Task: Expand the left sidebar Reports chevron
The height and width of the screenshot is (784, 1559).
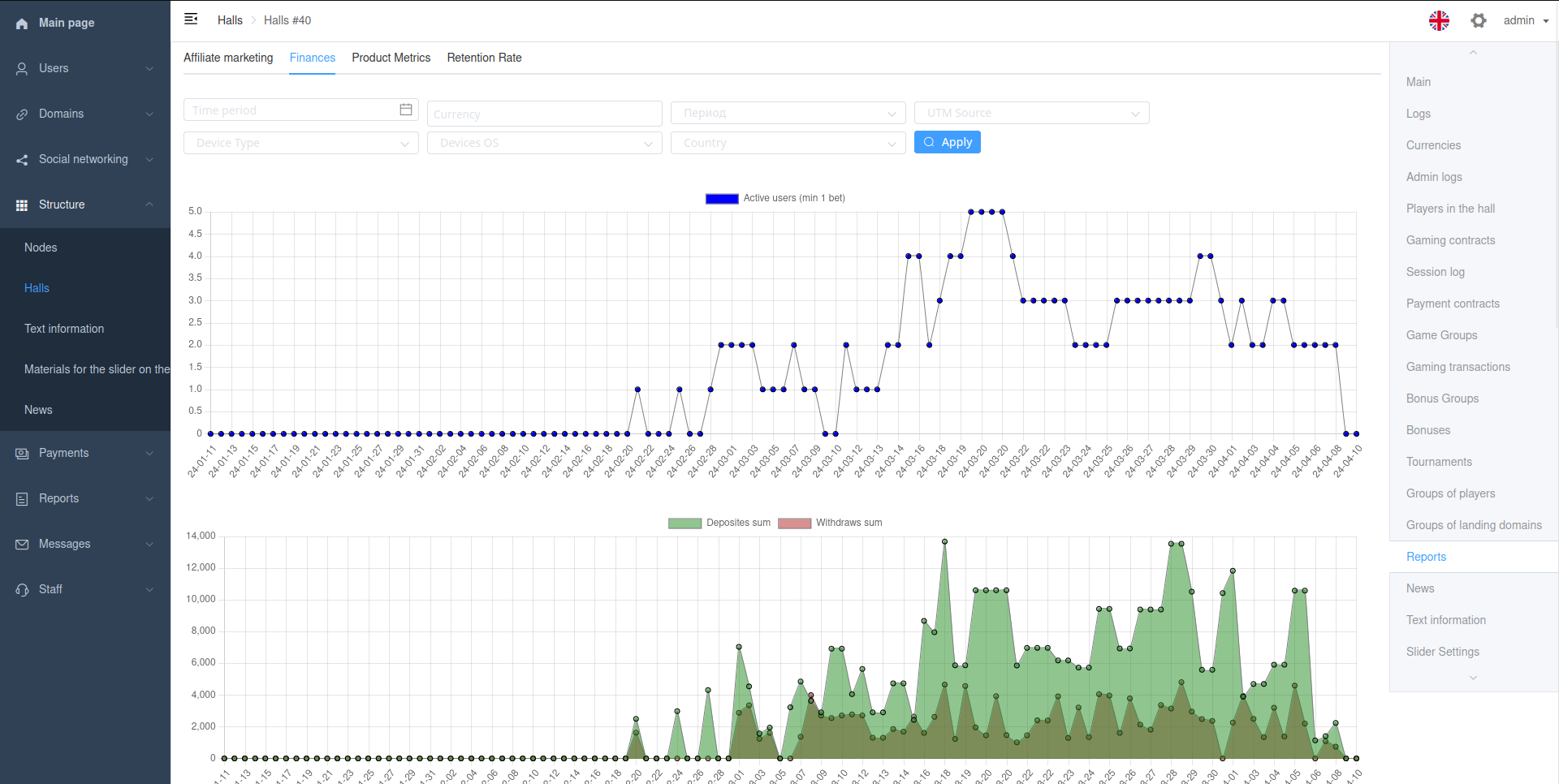Action: (x=149, y=499)
